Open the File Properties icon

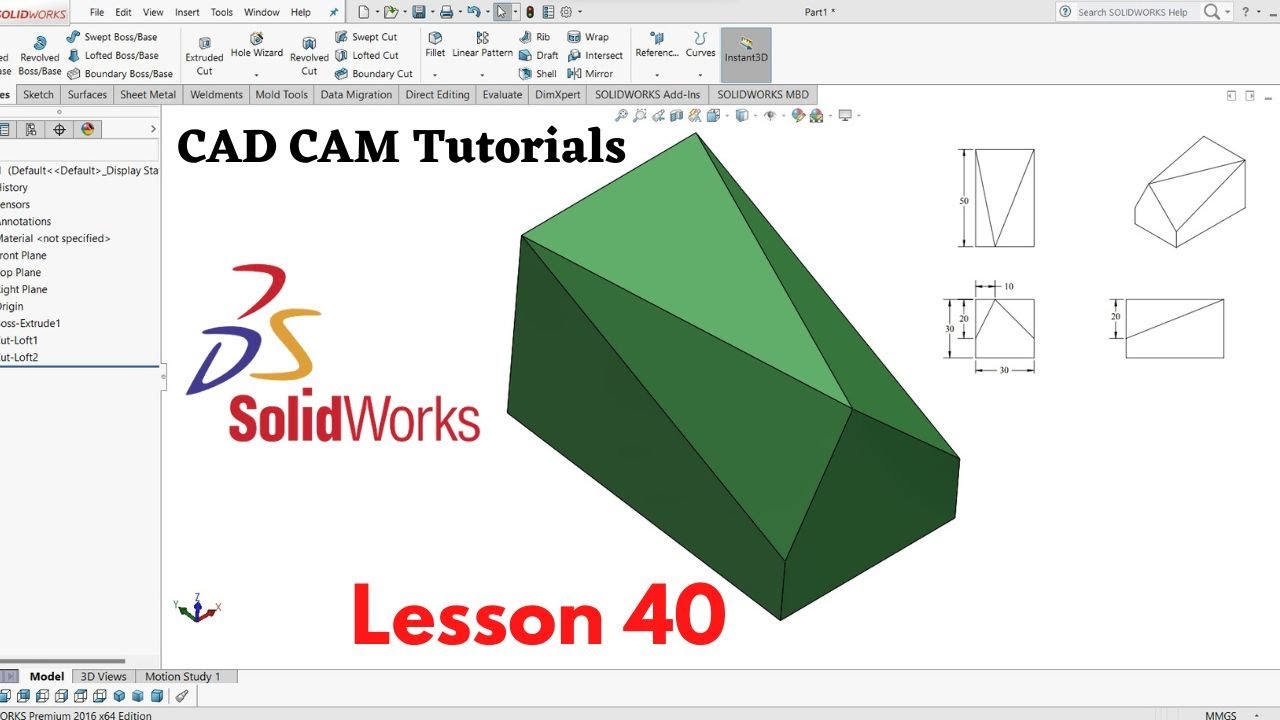(548, 12)
